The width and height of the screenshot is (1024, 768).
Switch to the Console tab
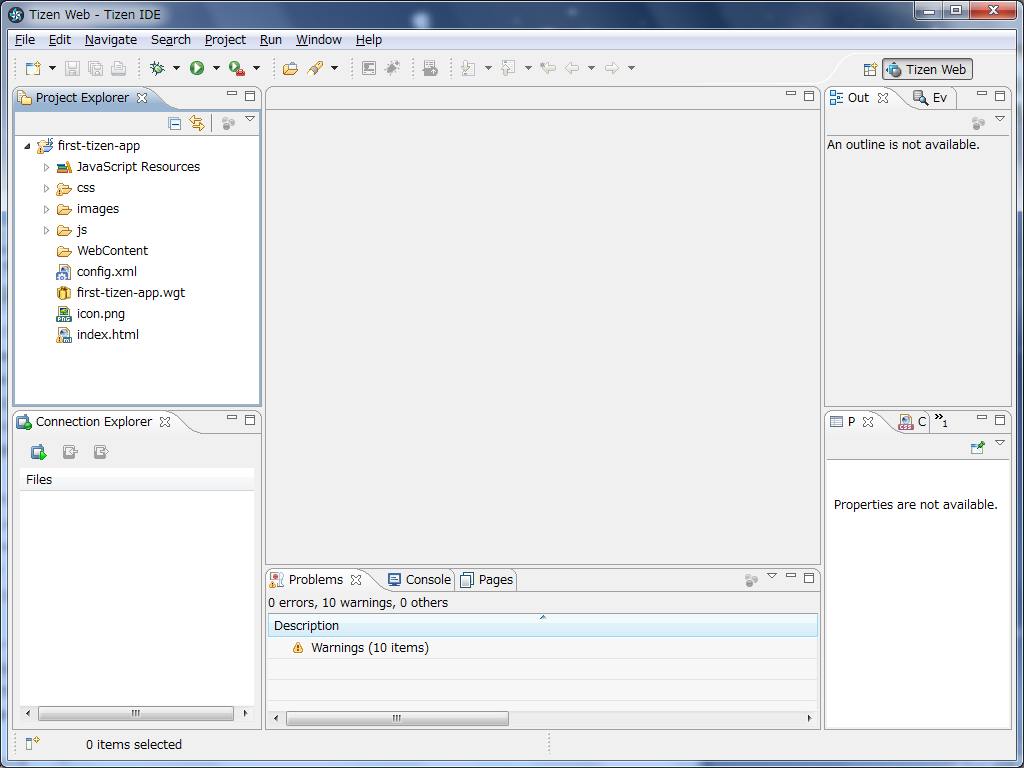[x=419, y=580]
